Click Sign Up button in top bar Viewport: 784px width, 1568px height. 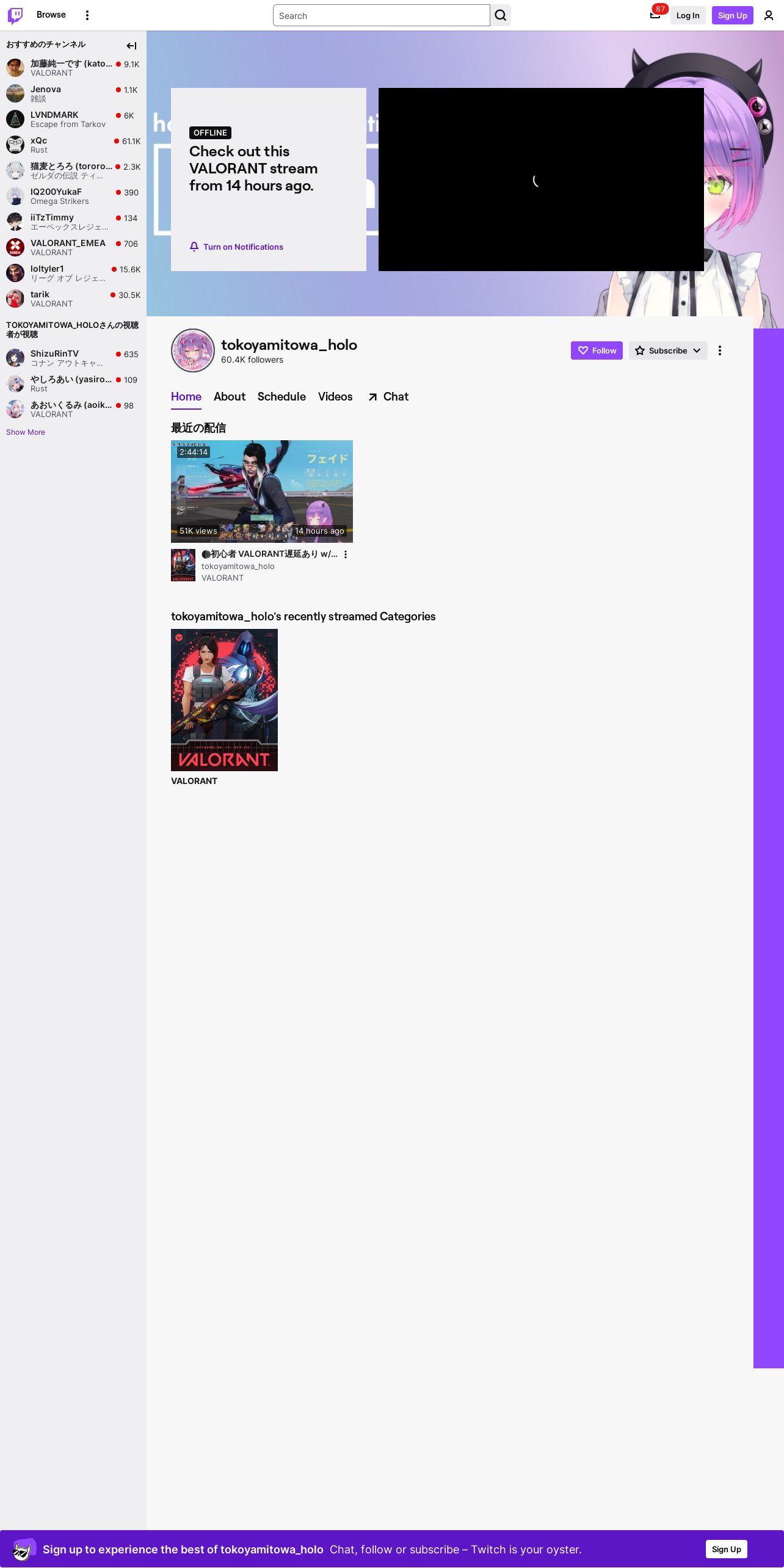(733, 15)
